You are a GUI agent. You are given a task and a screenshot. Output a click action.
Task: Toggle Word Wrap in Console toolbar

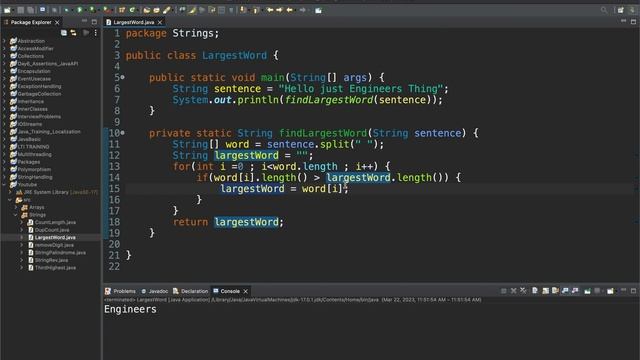point(555,291)
